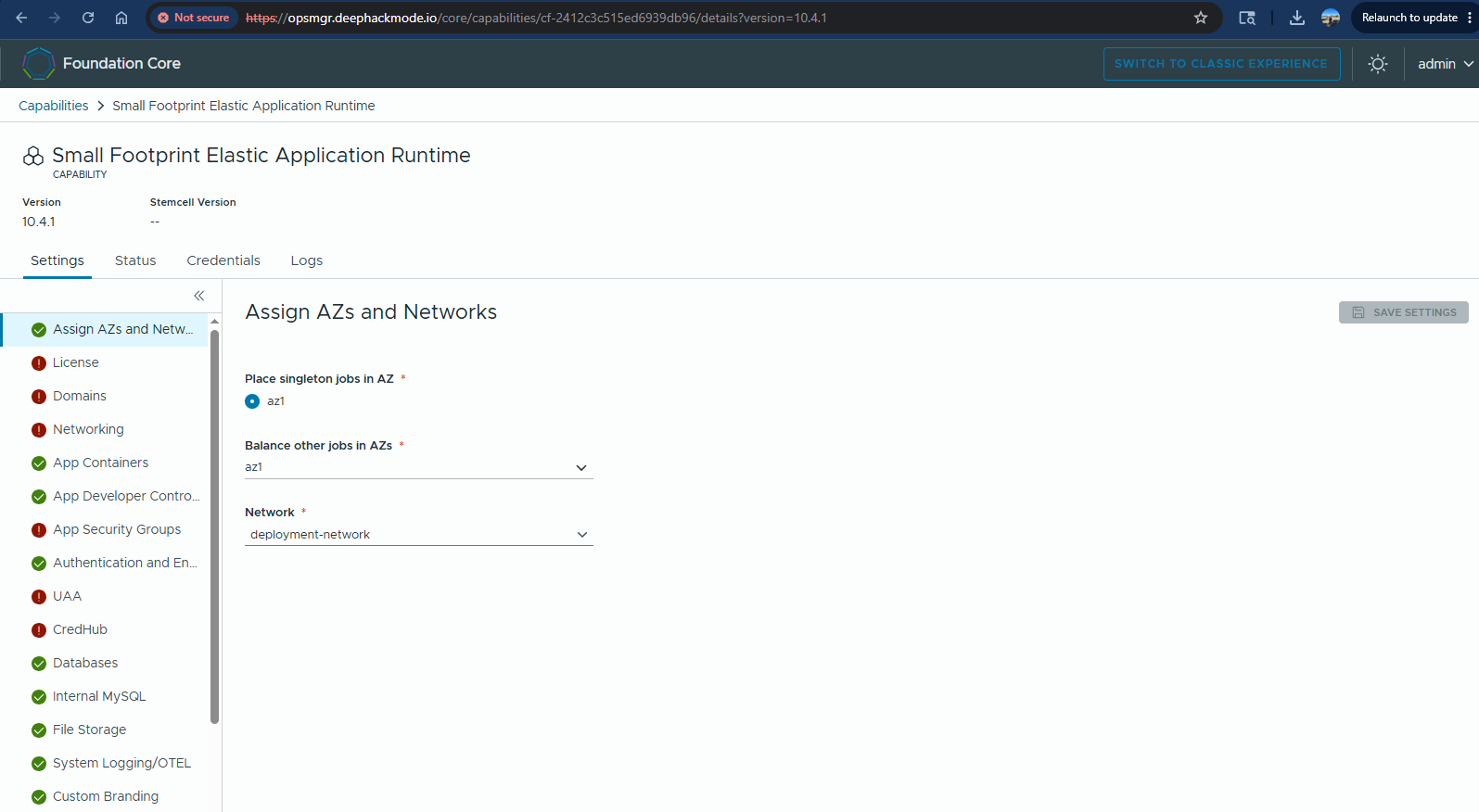Click green check icon beside App Containers
Viewport: 1479px width, 812px height.
point(39,463)
